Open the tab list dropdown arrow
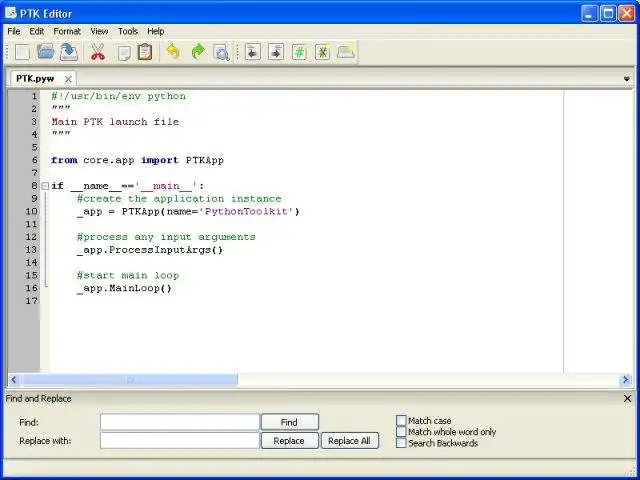 (627, 79)
